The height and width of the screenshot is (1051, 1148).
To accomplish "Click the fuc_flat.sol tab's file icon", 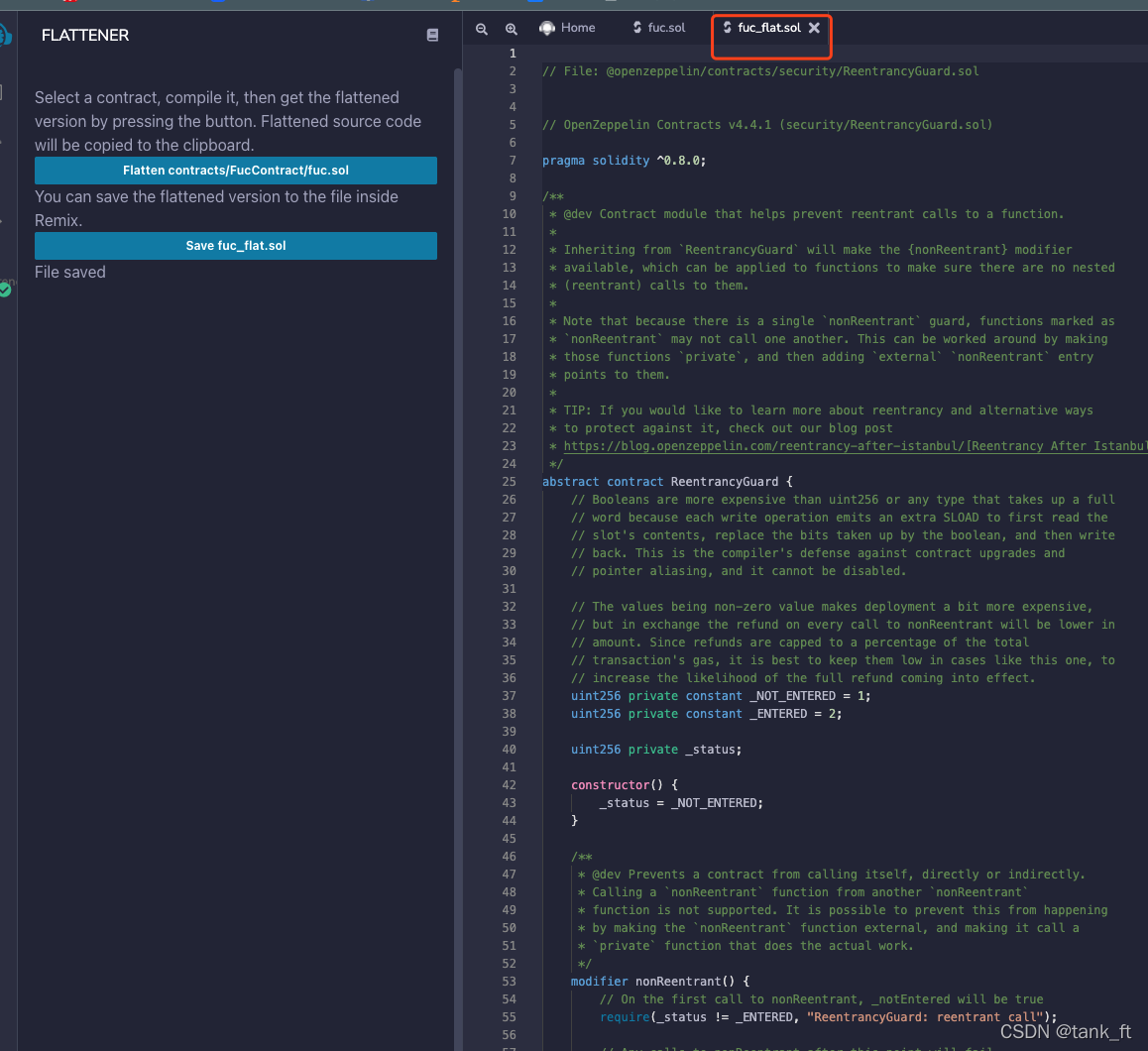I will (727, 27).
